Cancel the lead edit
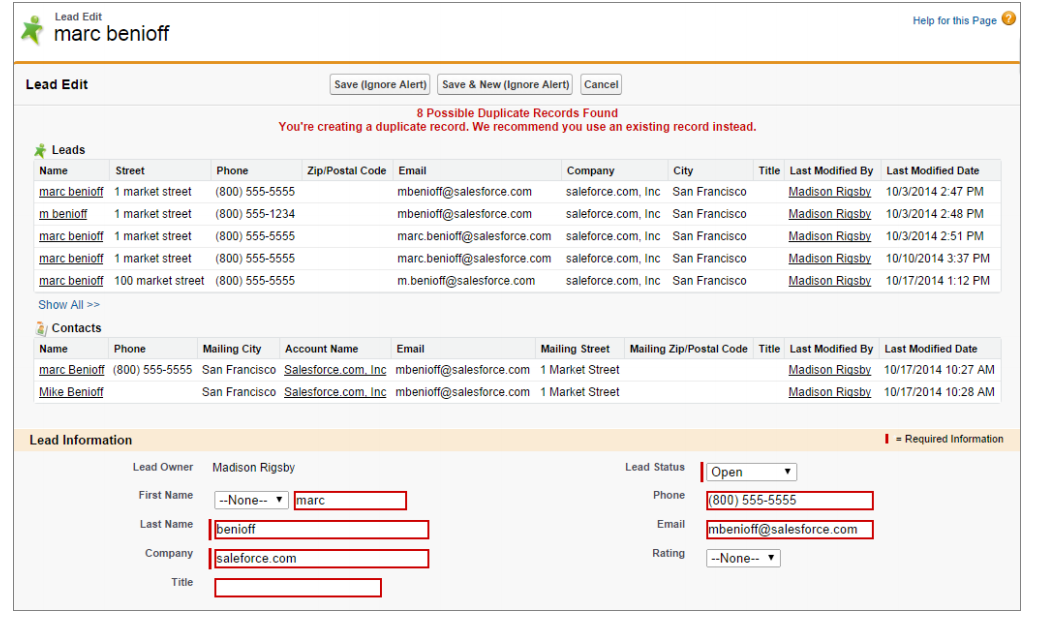The image size is (1037, 617). pyautogui.click(x=601, y=84)
